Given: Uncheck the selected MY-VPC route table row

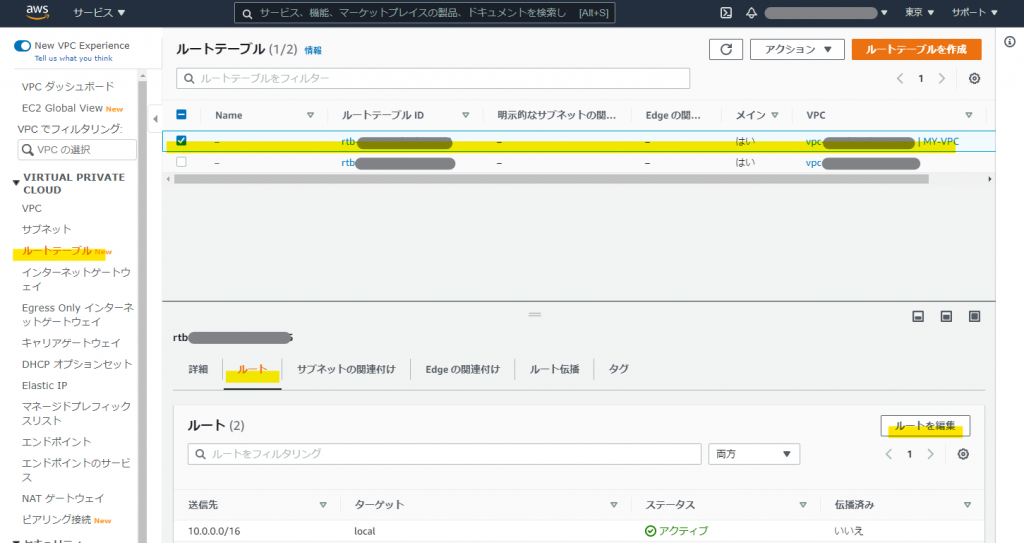Looking at the screenshot, I should (x=181, y=141).
